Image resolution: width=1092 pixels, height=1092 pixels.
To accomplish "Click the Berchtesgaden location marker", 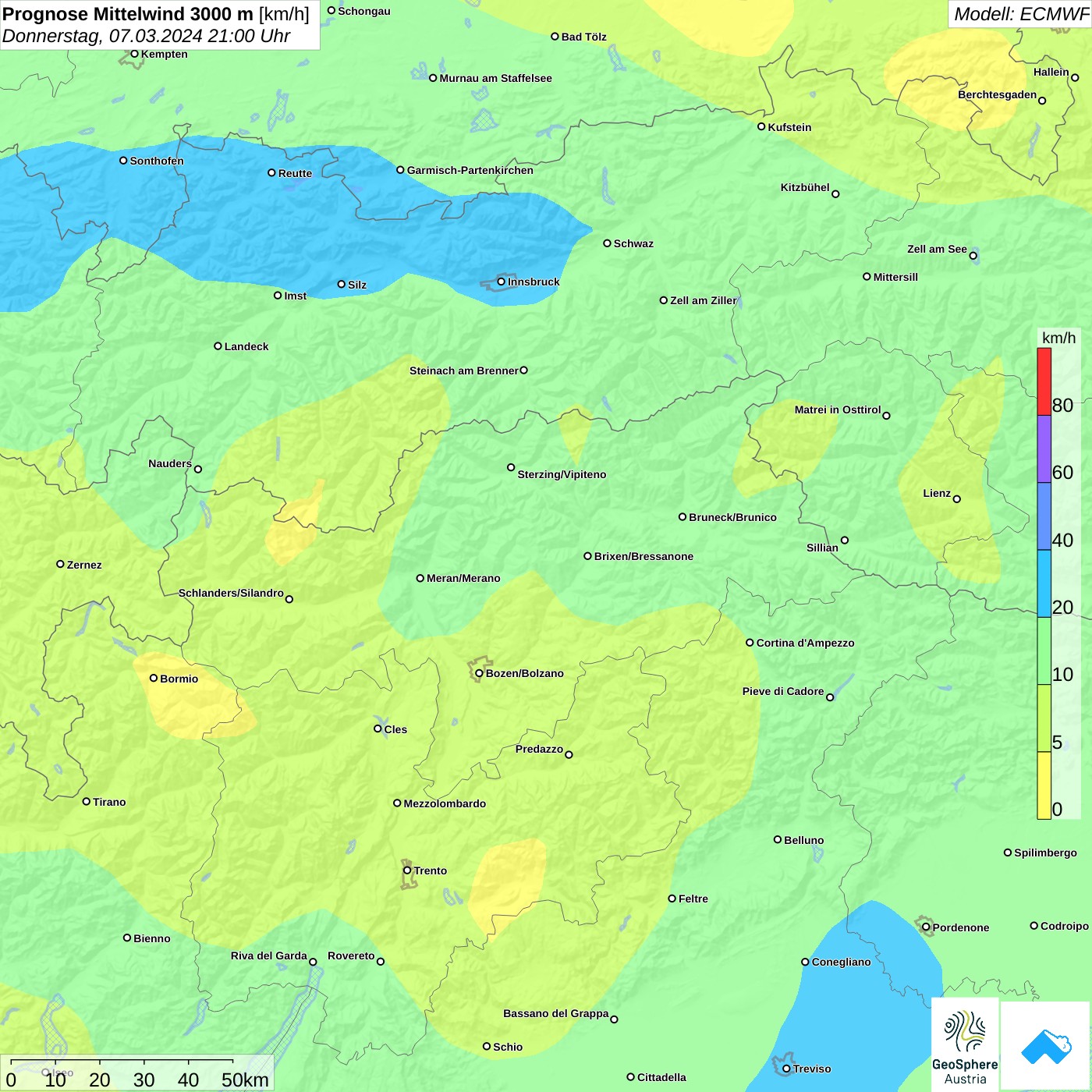I will click(x=1042, y=101).
